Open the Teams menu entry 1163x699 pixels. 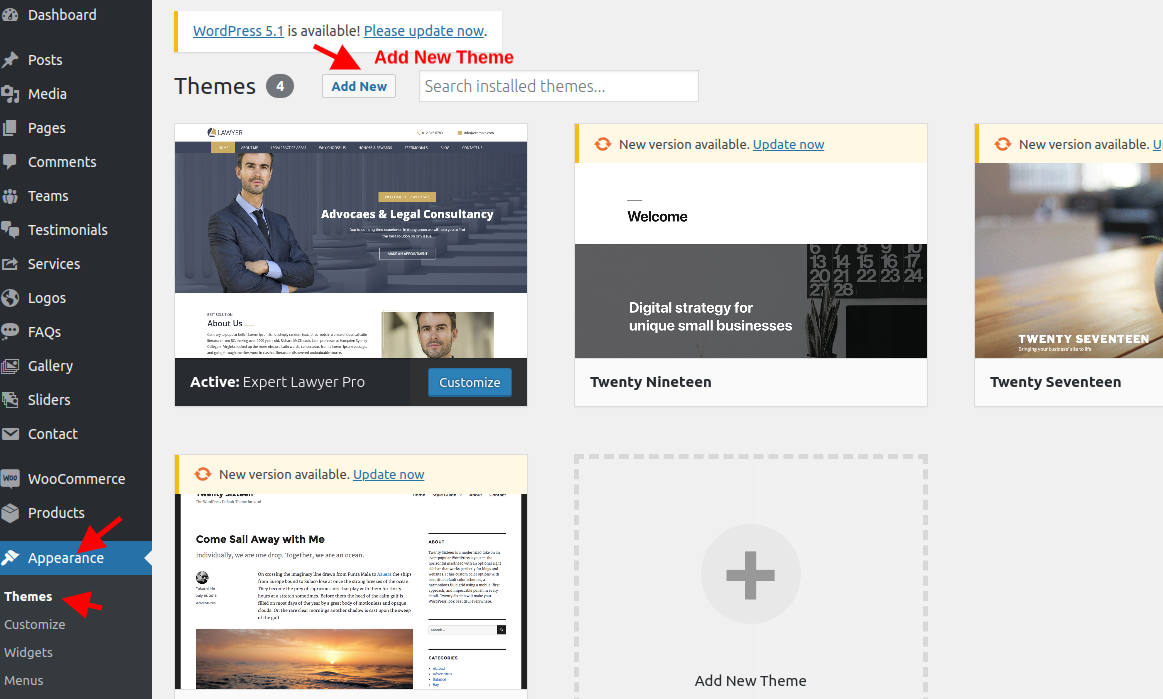tap(48, 196)
